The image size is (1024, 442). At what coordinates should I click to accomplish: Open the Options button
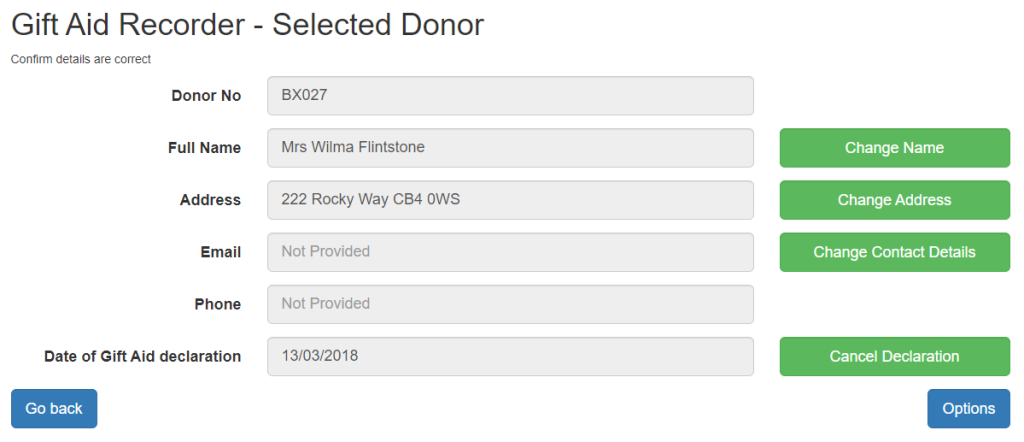tap(968, 409)
